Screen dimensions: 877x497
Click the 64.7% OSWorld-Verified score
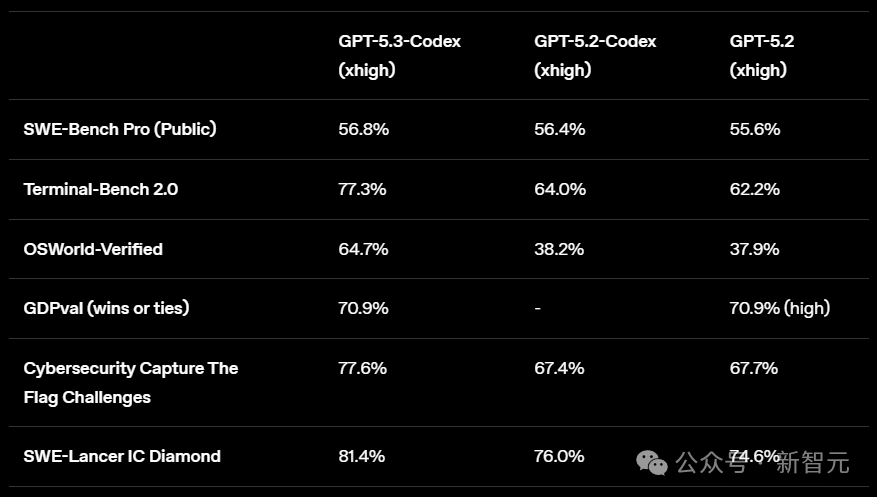click(363, 249)
